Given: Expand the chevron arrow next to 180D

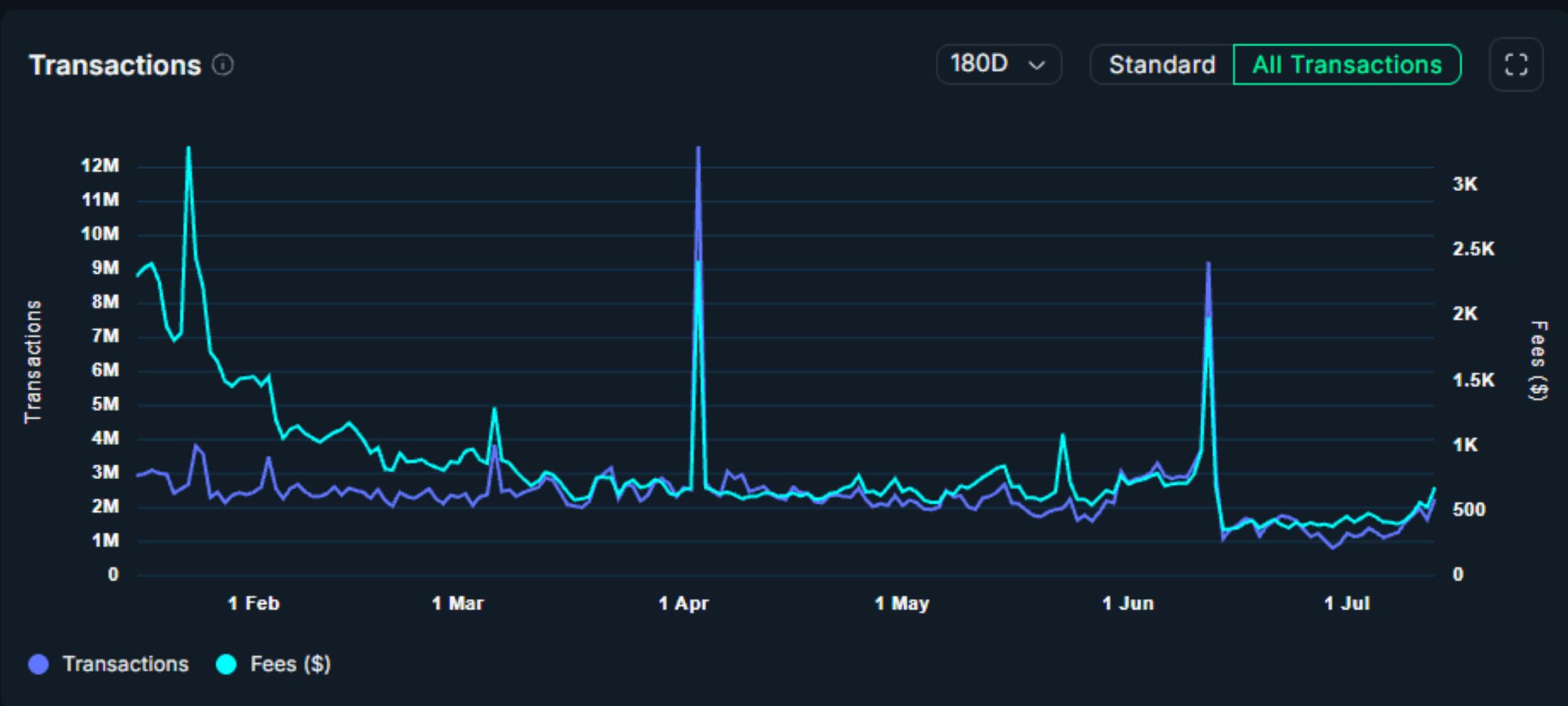Looking at the screenshot, I should pos(1037,66).
